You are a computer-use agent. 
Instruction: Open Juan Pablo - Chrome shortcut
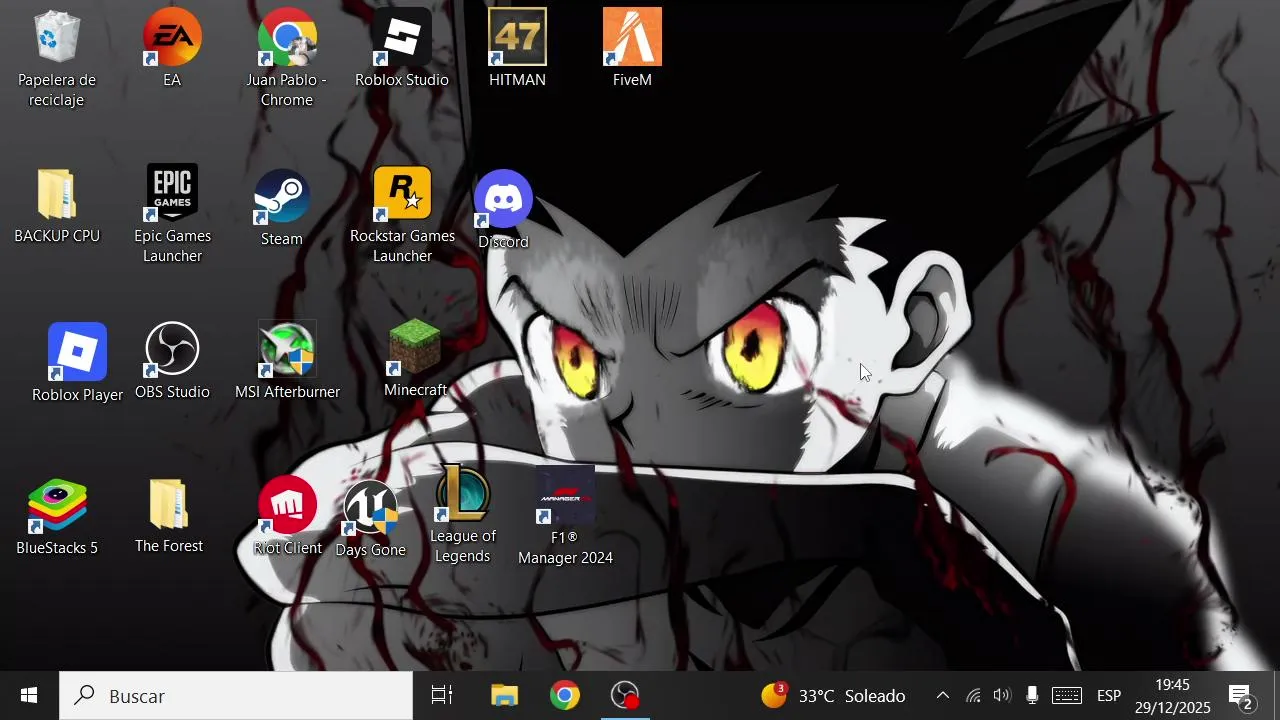287,58
